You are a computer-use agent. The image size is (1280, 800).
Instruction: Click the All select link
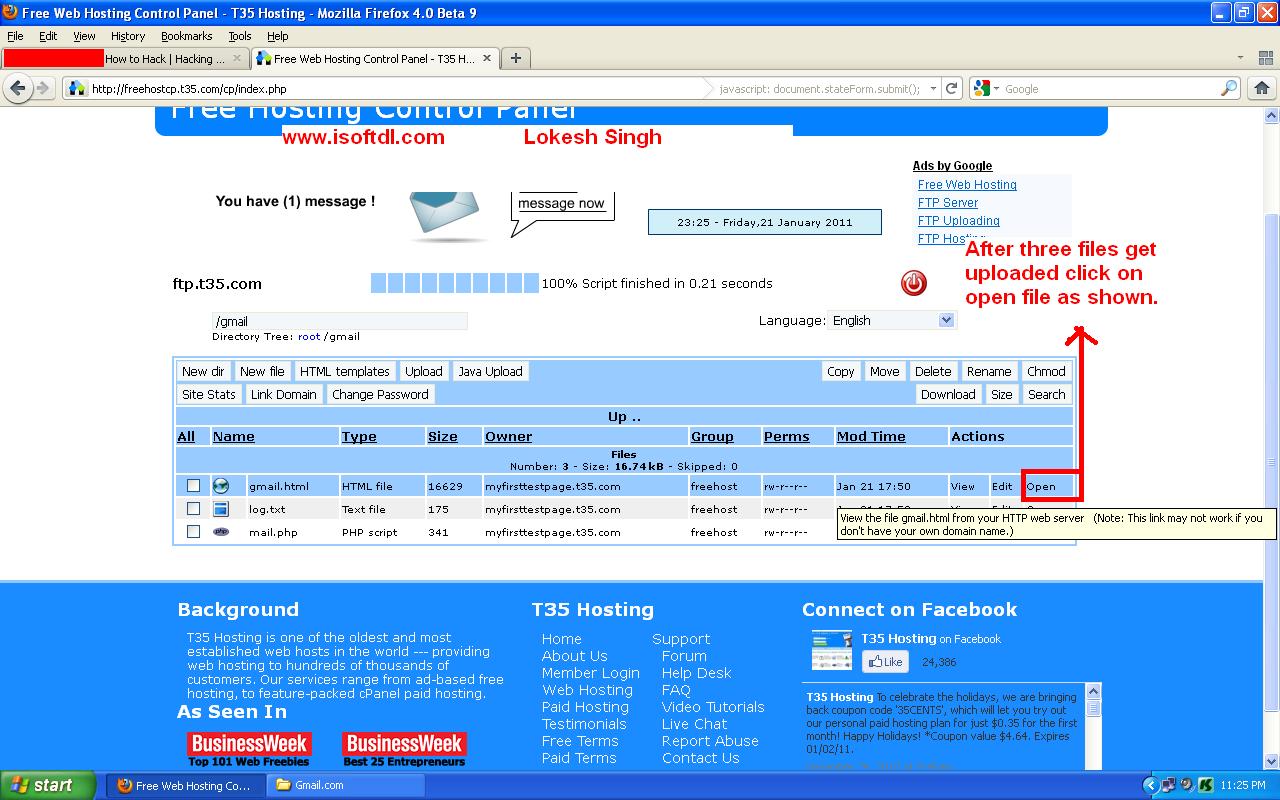coord(186,436)
